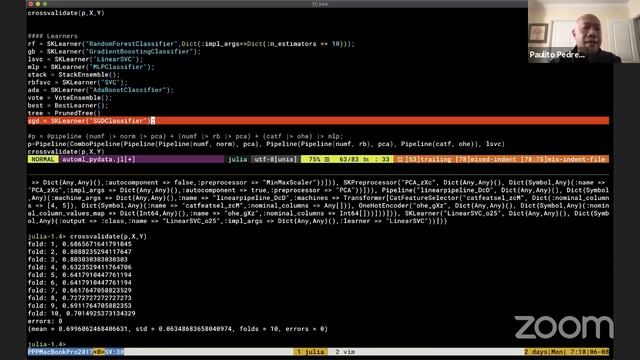Click the p=Pipeline(ComboPipeline(...) code line
640x360 pixels.
pyautogui.click(x=266, y=144)
